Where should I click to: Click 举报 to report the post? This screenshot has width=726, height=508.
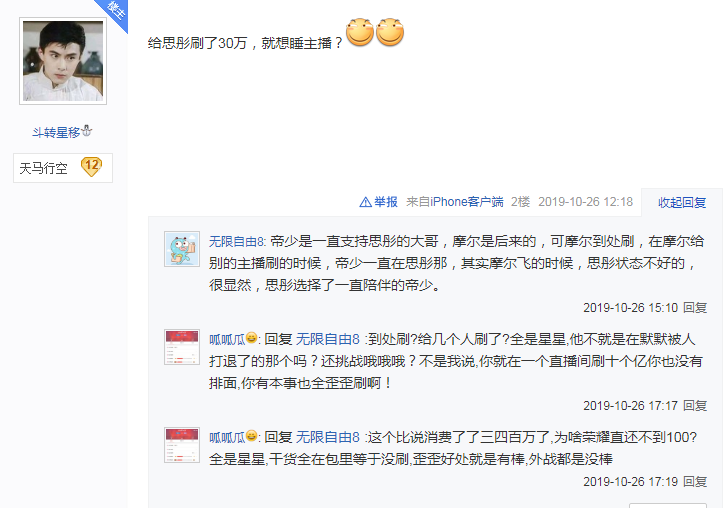[x=386, y=202]
